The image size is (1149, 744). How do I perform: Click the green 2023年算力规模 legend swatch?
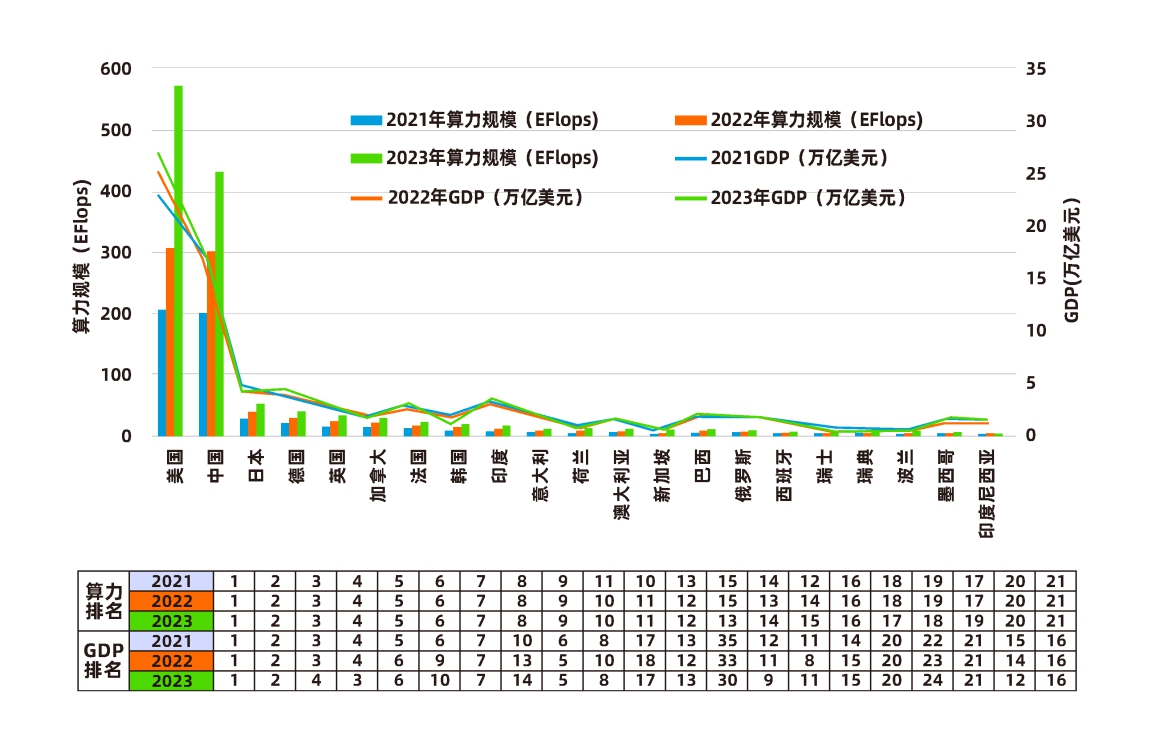(366, 159)
